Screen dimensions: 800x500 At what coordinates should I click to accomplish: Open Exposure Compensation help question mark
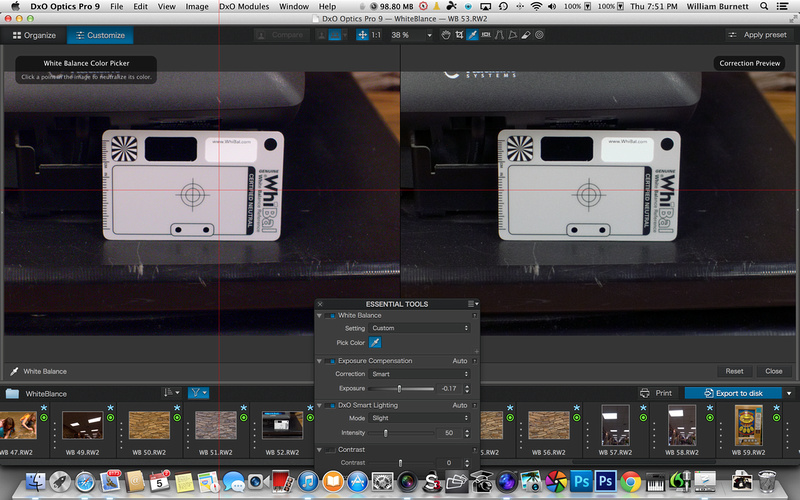pyautogui.click(x=474, y=361)
